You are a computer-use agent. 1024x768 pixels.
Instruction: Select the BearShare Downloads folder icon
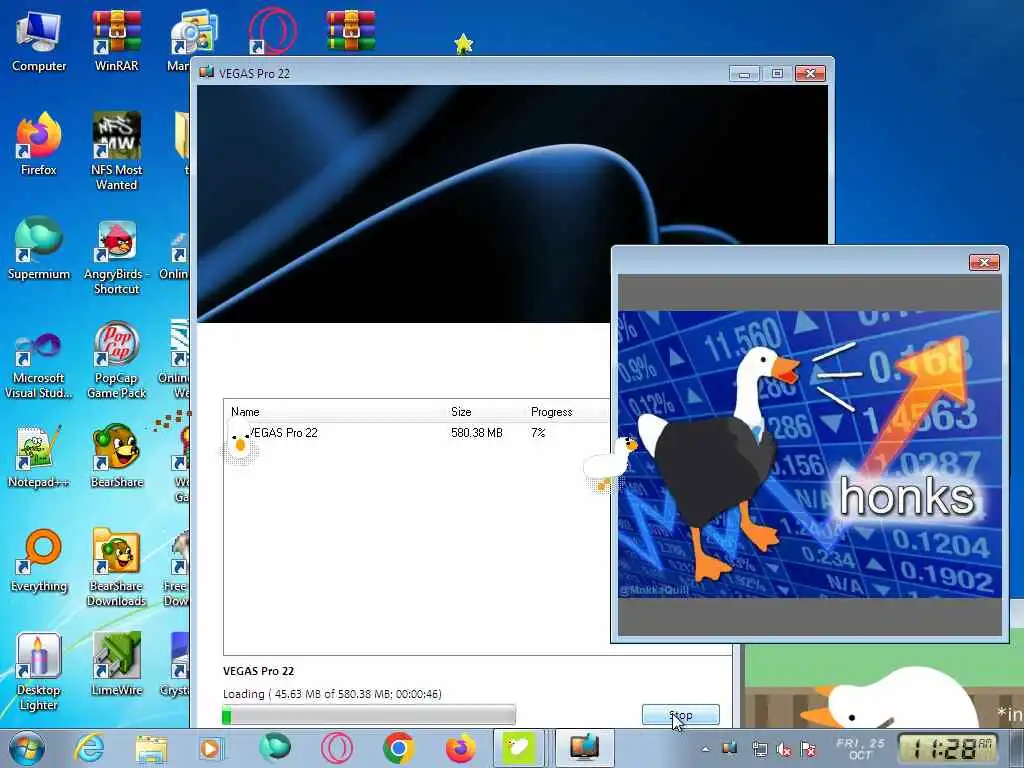point(116,567)
